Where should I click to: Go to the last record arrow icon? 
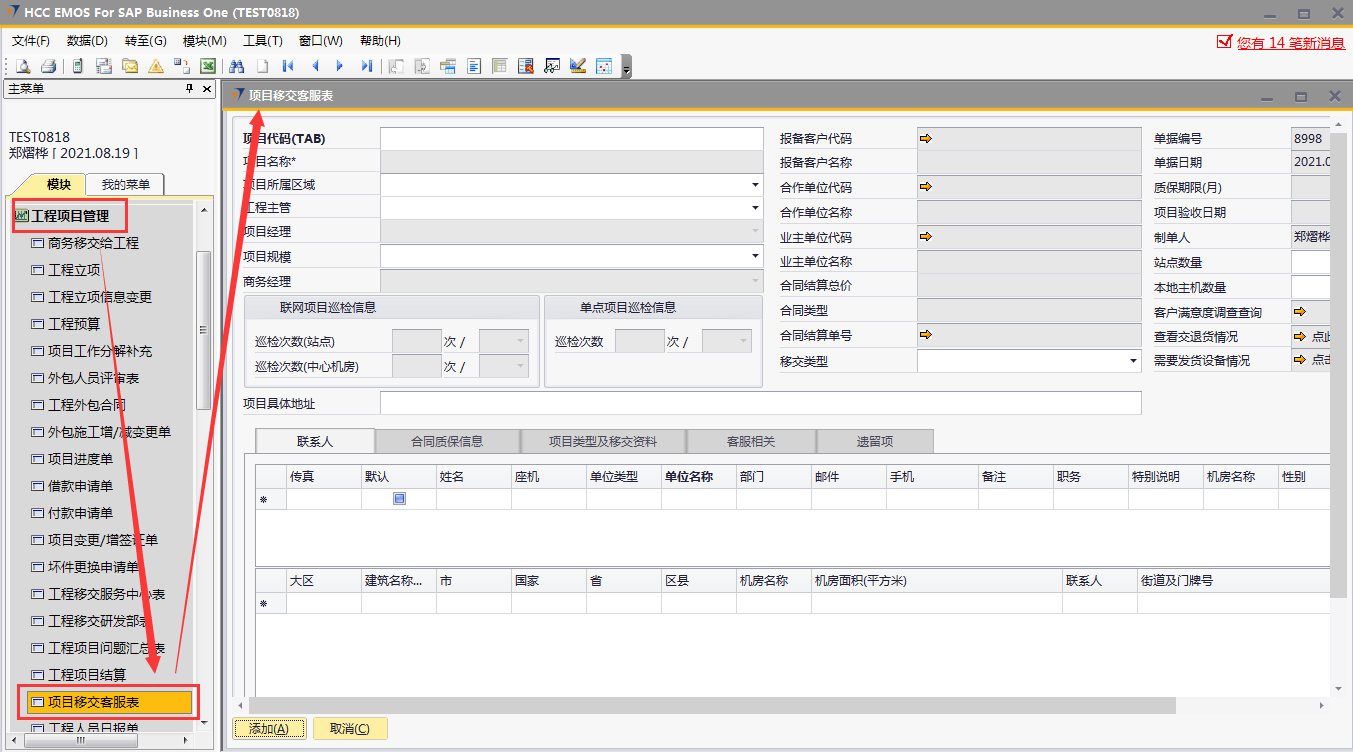366,66
